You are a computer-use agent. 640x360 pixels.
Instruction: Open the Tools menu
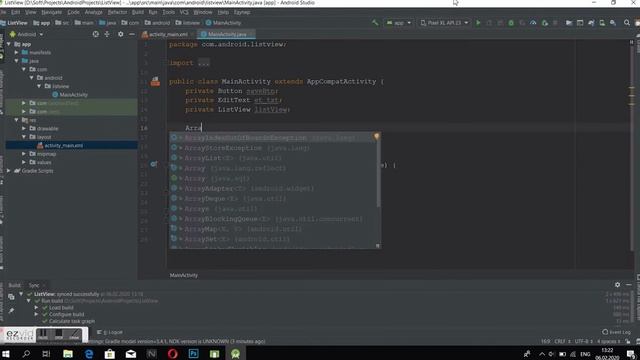click(x=168, y=12)
